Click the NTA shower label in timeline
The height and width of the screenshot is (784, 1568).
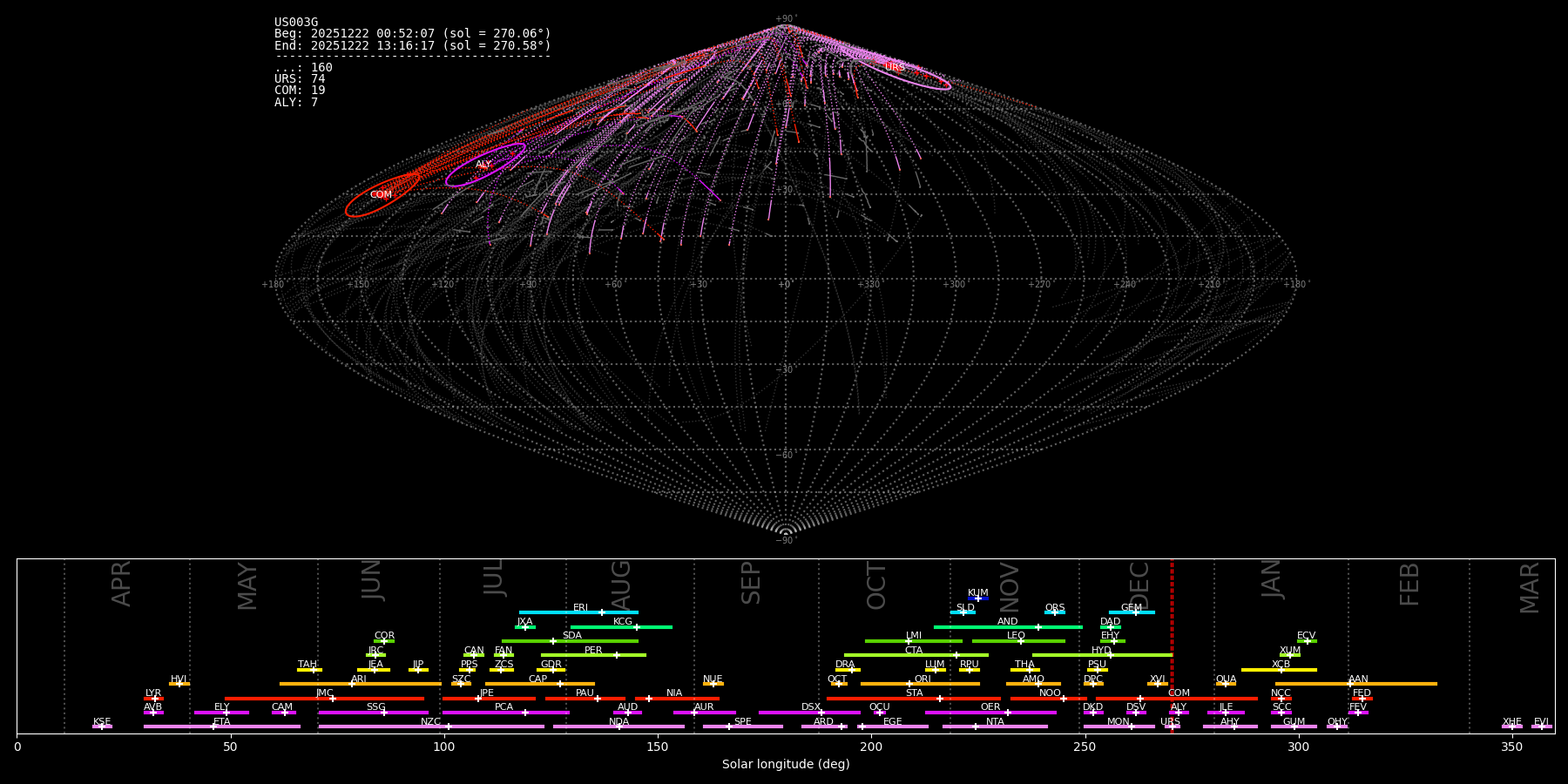(995, 722)
